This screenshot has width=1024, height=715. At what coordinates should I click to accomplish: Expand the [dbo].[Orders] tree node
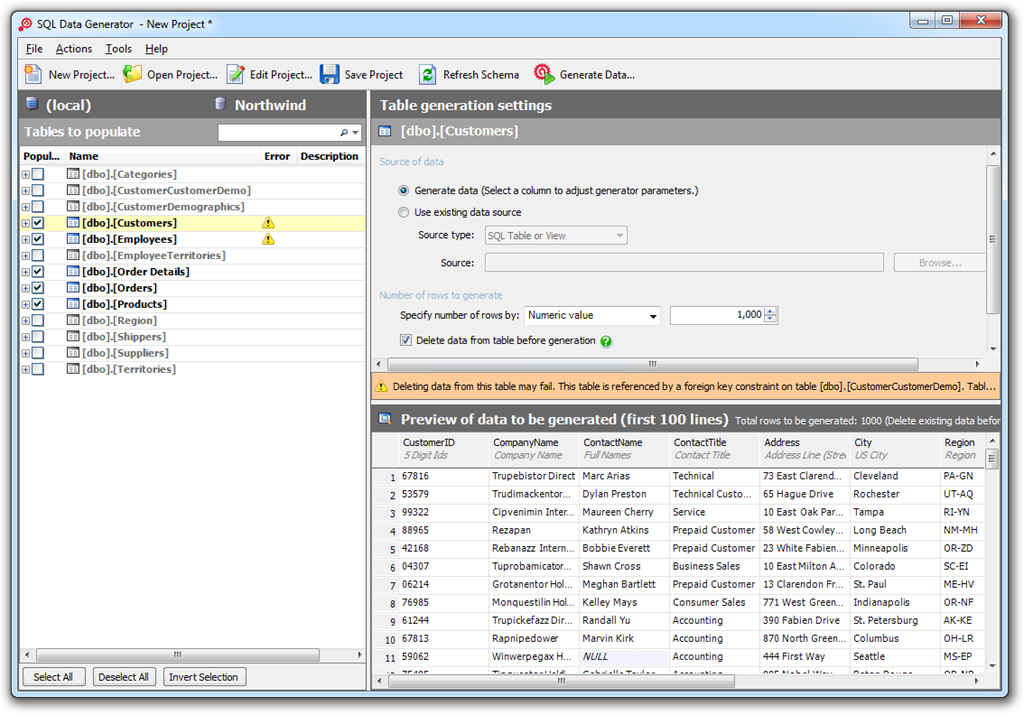25,288
